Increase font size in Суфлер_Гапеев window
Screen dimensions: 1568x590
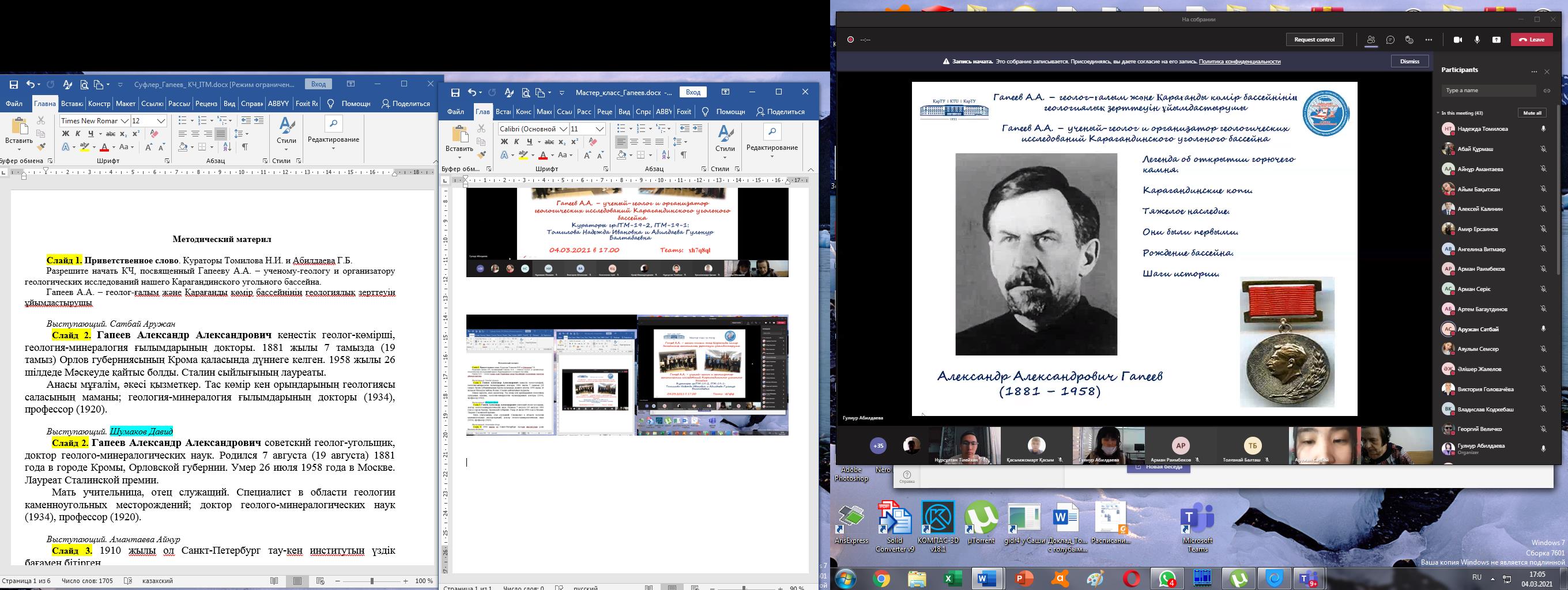pyautogui.click(x=149, y=147)
